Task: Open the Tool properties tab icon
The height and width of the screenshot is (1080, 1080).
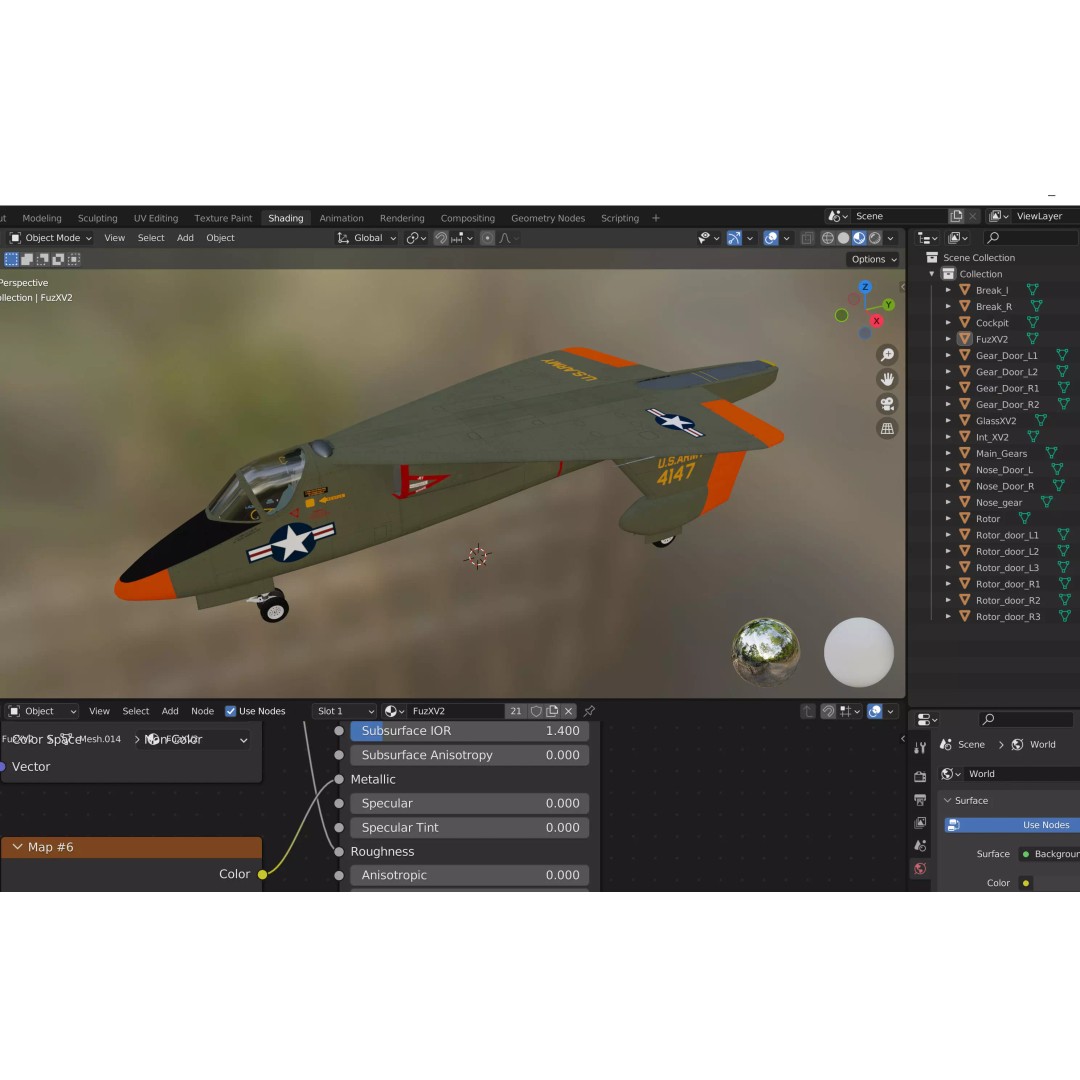Action: click(920, 747)
